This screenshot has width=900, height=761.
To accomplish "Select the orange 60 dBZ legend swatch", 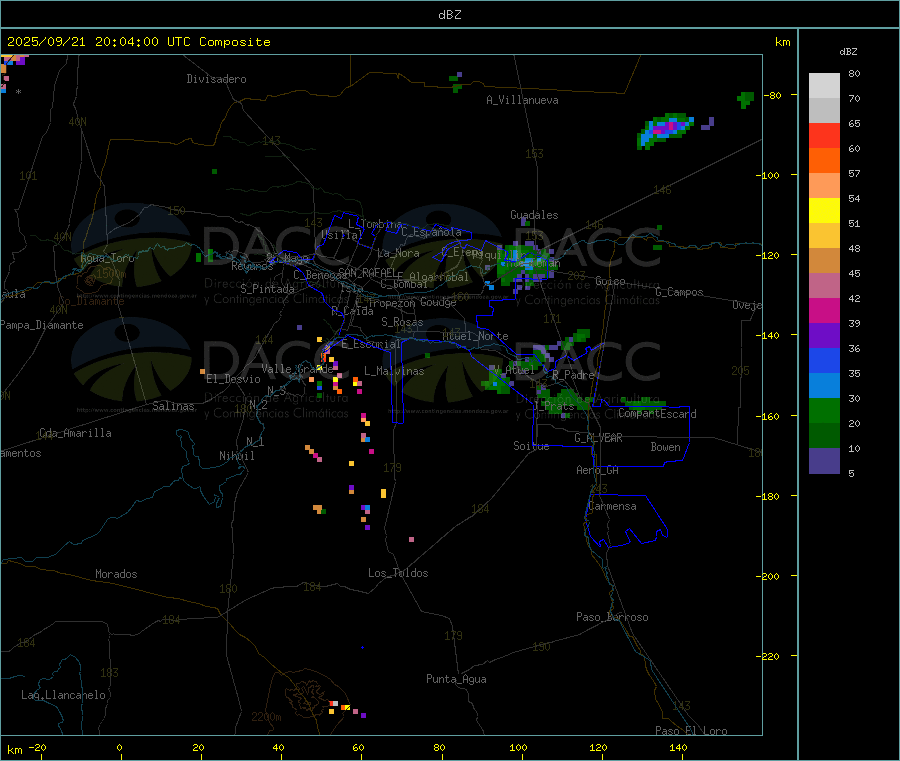I will (824, 161).
